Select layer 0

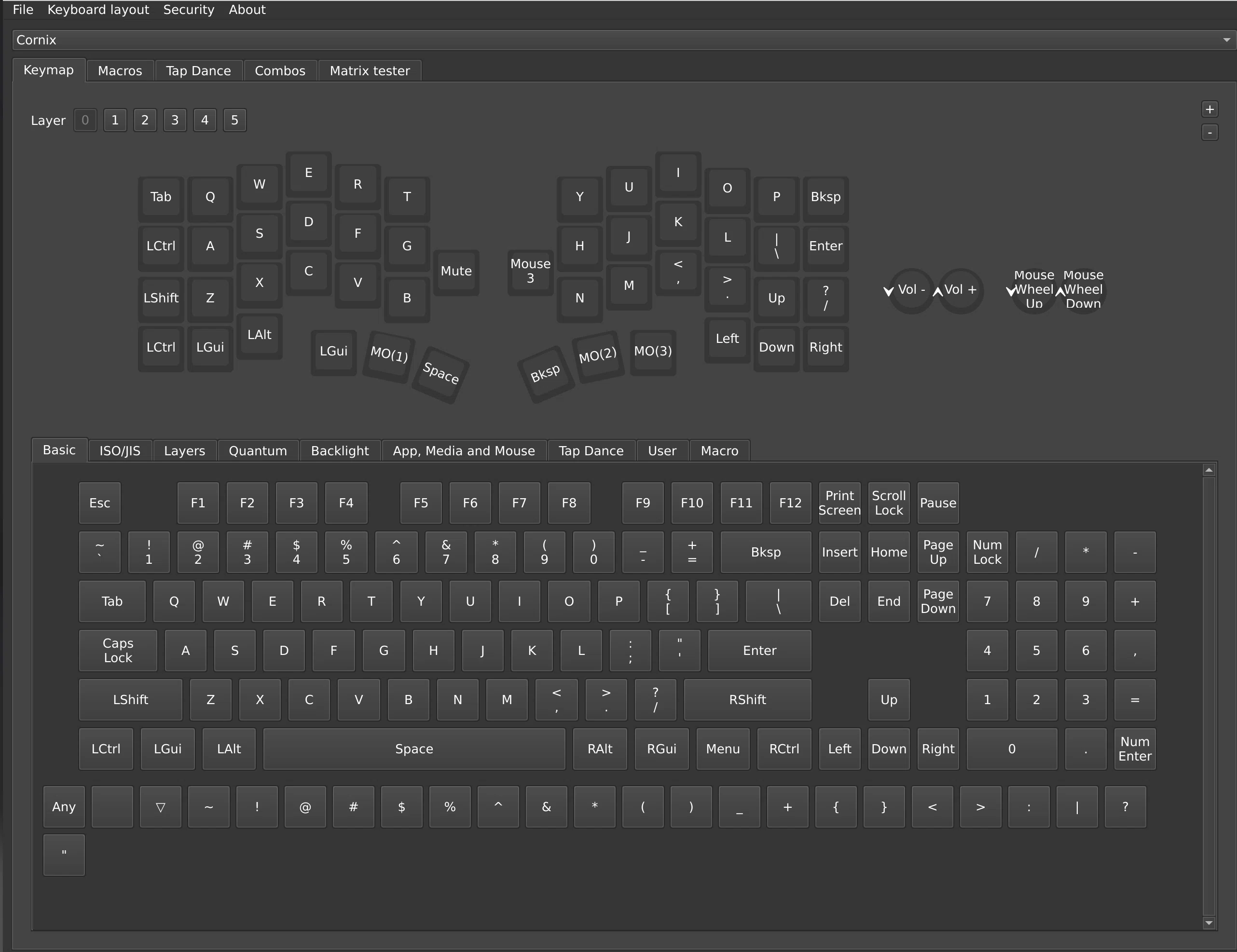pyautogui.click(x=85, y=120)
